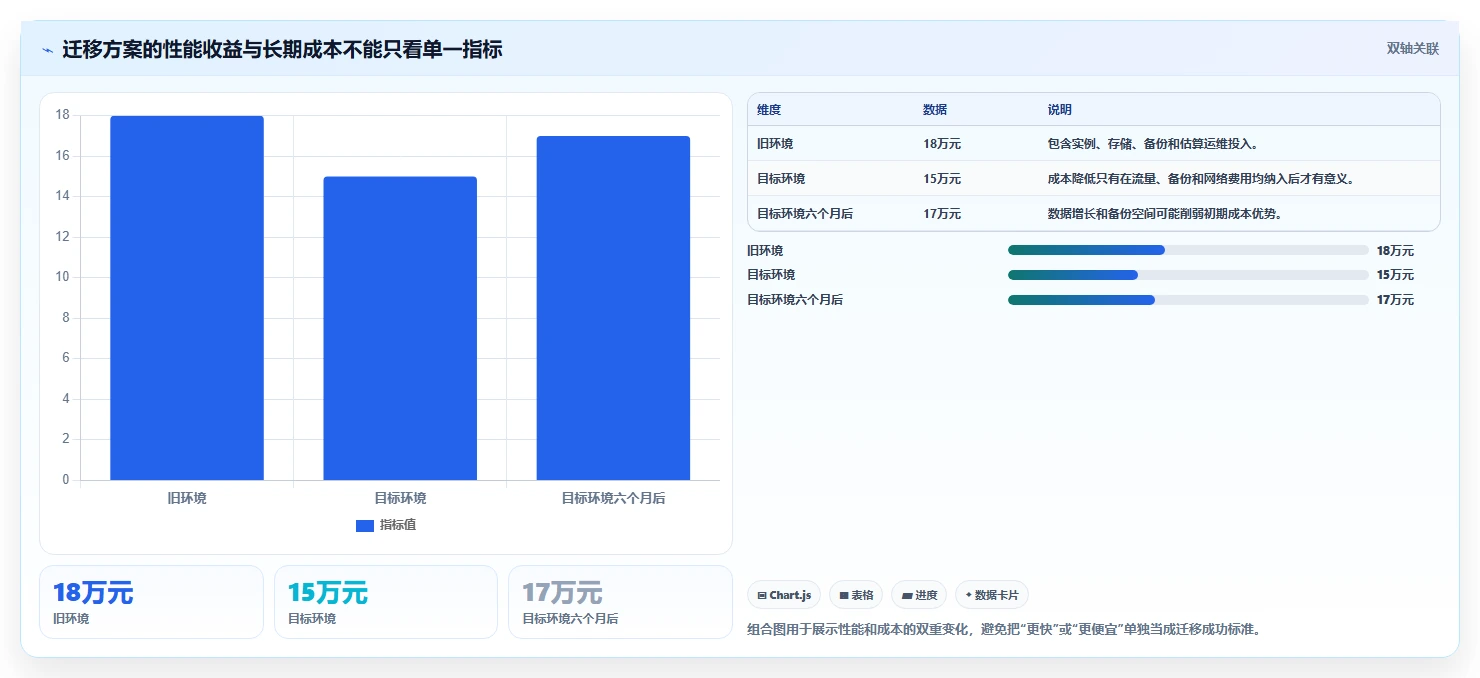Click the 表格 tag chip
The image size is (1480, 678).
tap(856, 595)
